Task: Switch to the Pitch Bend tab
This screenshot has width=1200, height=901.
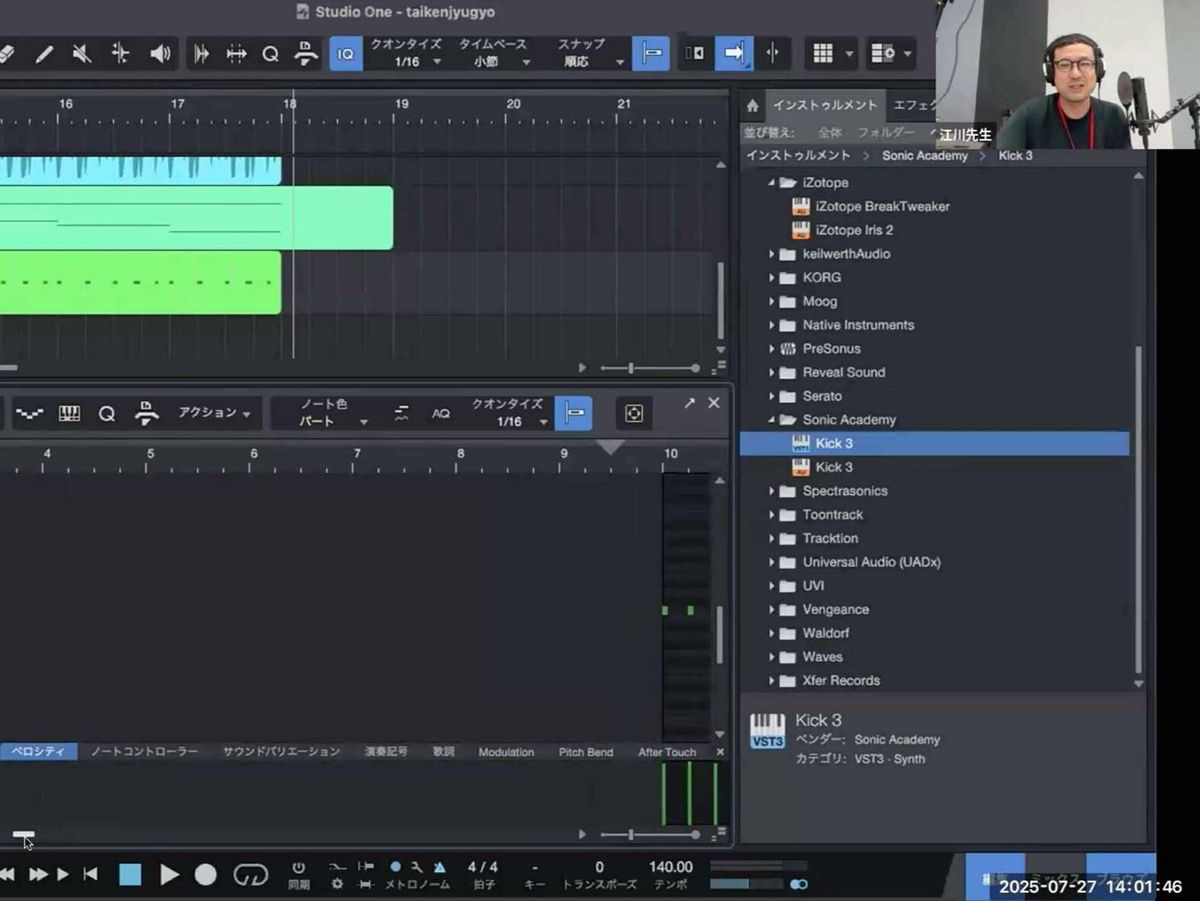Action: pos(585,752)
